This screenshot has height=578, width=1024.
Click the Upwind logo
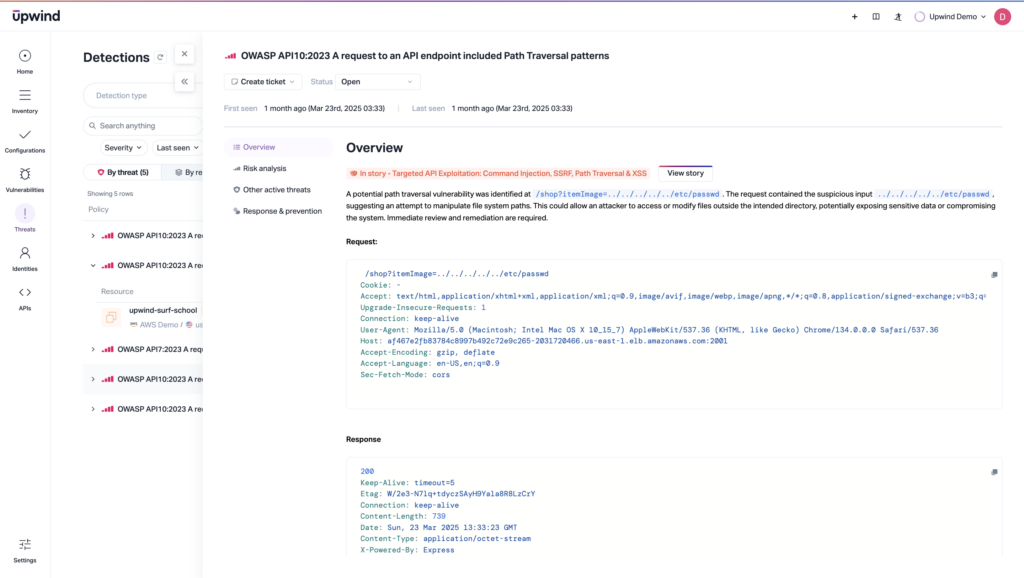(36, 16)
